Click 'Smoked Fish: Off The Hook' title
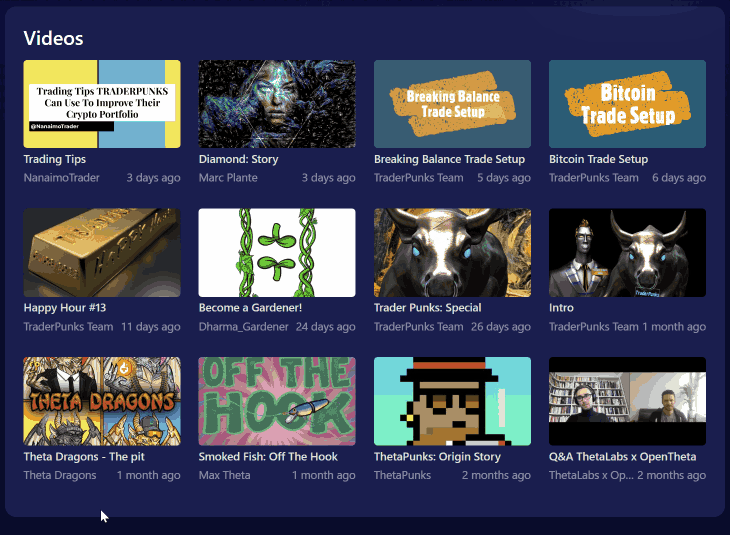This screenshot has height=535, width=730. 268,457
